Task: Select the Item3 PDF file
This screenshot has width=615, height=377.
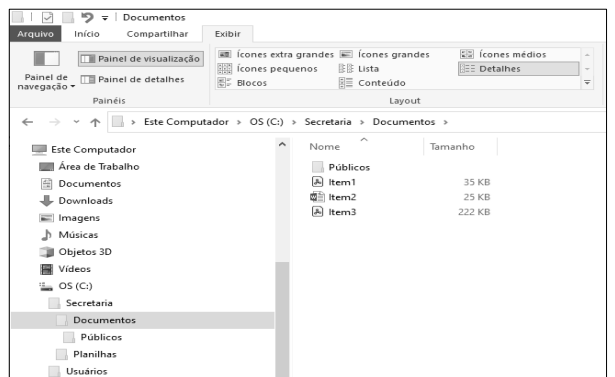Action: click(x=333, y=212)
